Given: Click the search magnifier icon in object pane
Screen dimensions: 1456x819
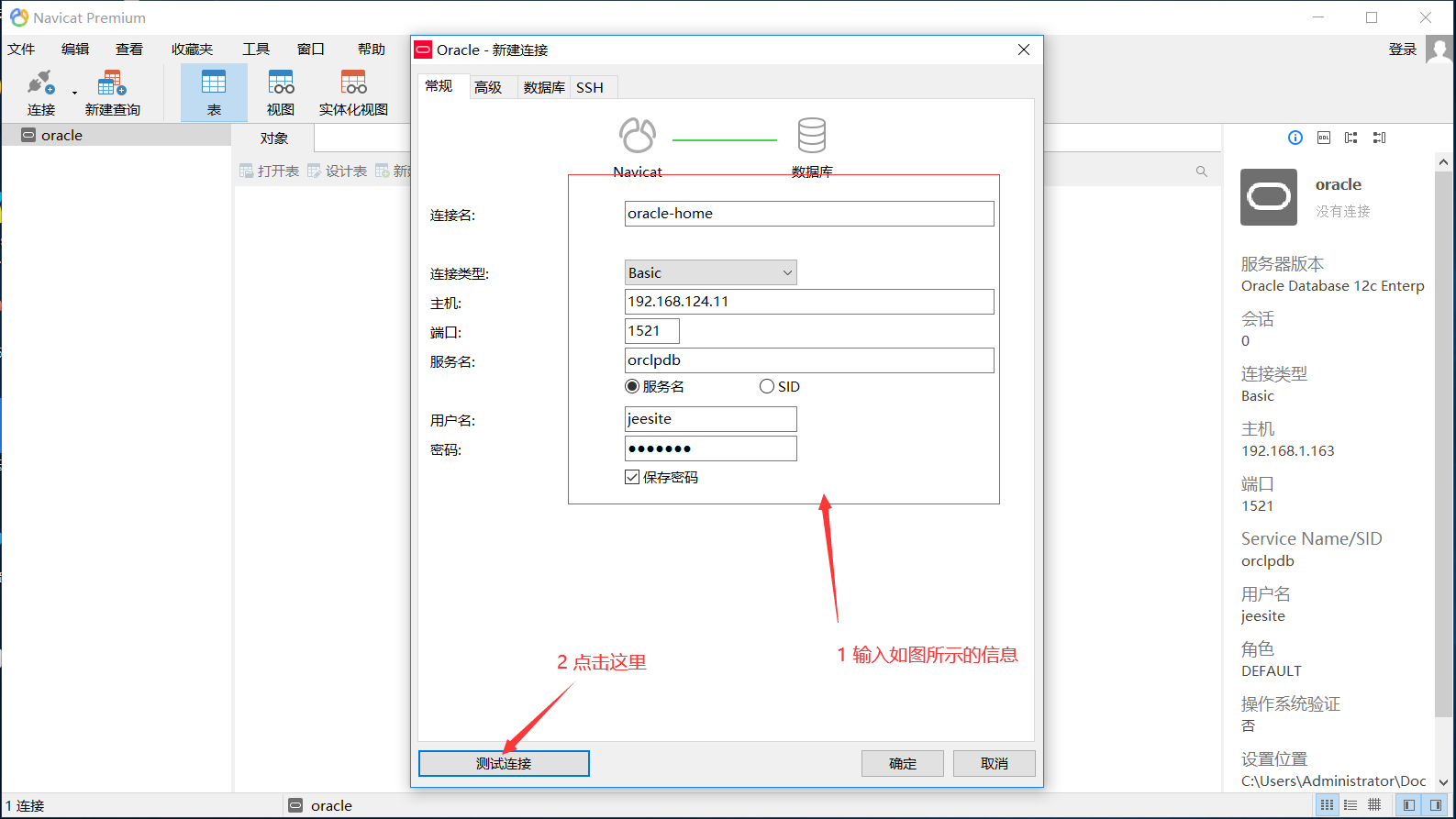Looking at the screenshot, I should [1202, 172].
